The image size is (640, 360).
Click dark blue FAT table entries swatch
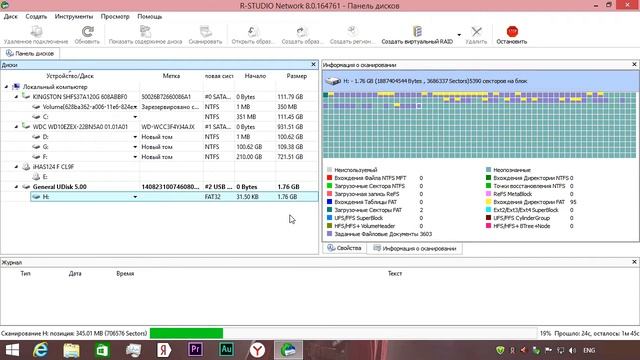(x=329, y=202)
